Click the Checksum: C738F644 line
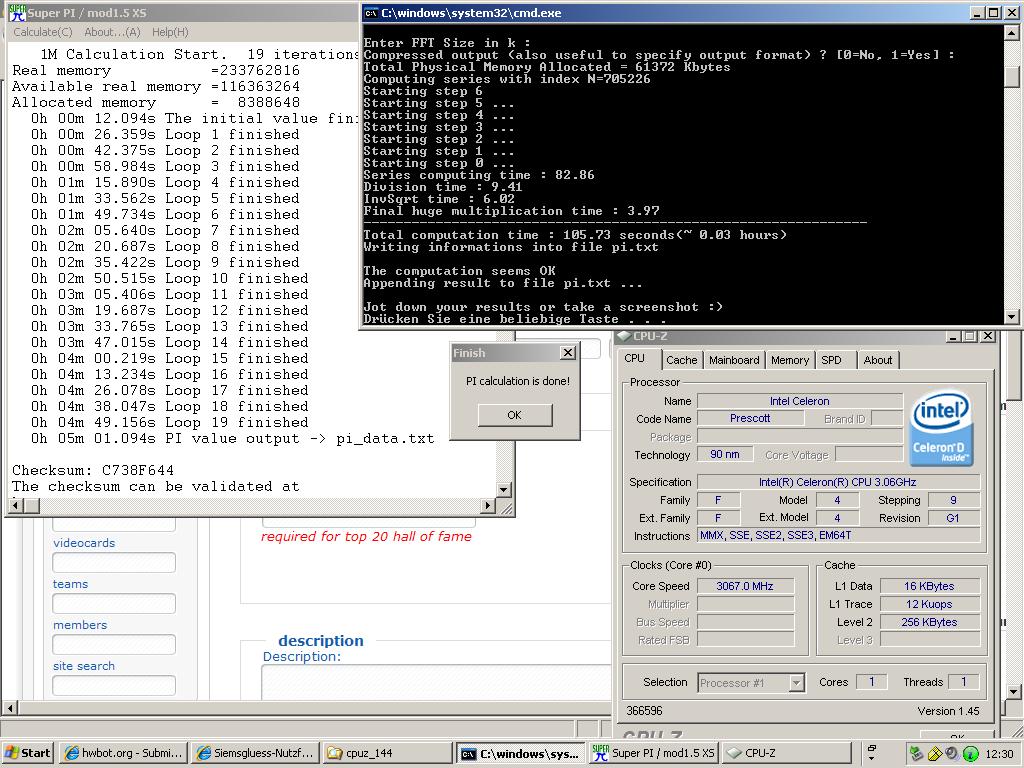Viewport: 1024px width, 768px height. (93, 471)
